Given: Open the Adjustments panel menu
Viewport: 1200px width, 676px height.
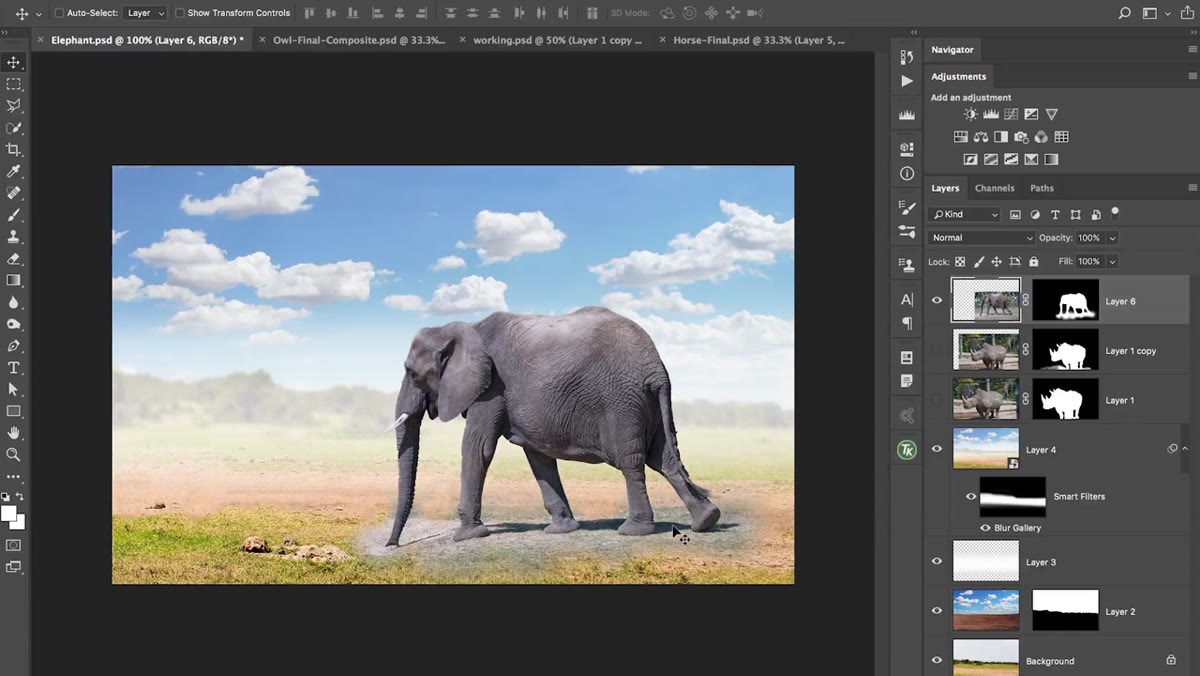Looking at the screenshot, I should [x=1192, y=76].
